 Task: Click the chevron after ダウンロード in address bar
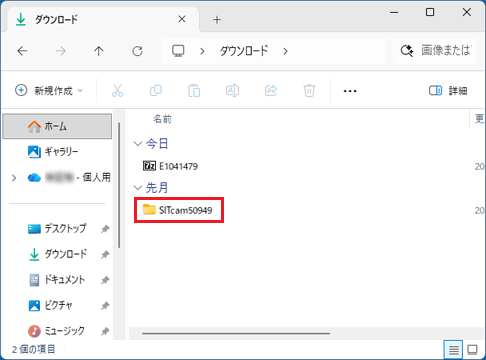point(285,51)
